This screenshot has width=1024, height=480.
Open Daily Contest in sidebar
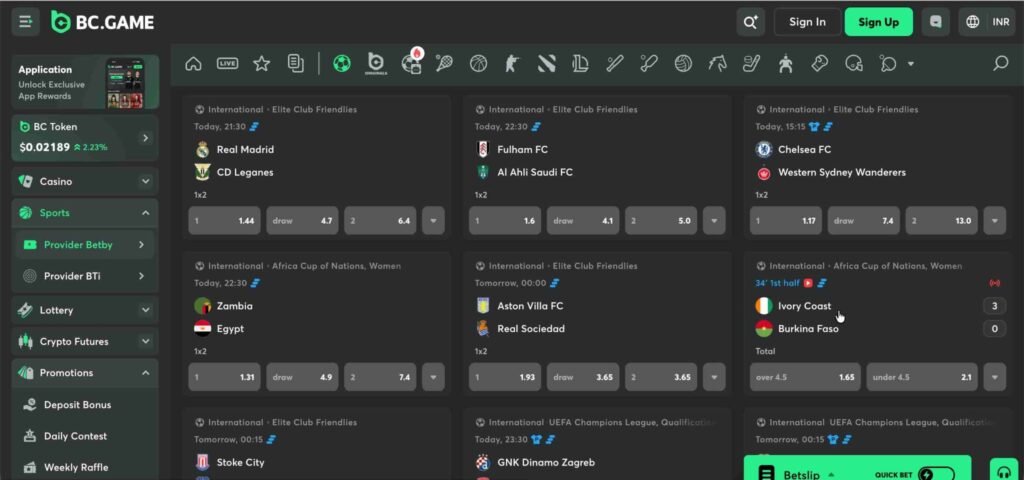click(x=85, y=436)
